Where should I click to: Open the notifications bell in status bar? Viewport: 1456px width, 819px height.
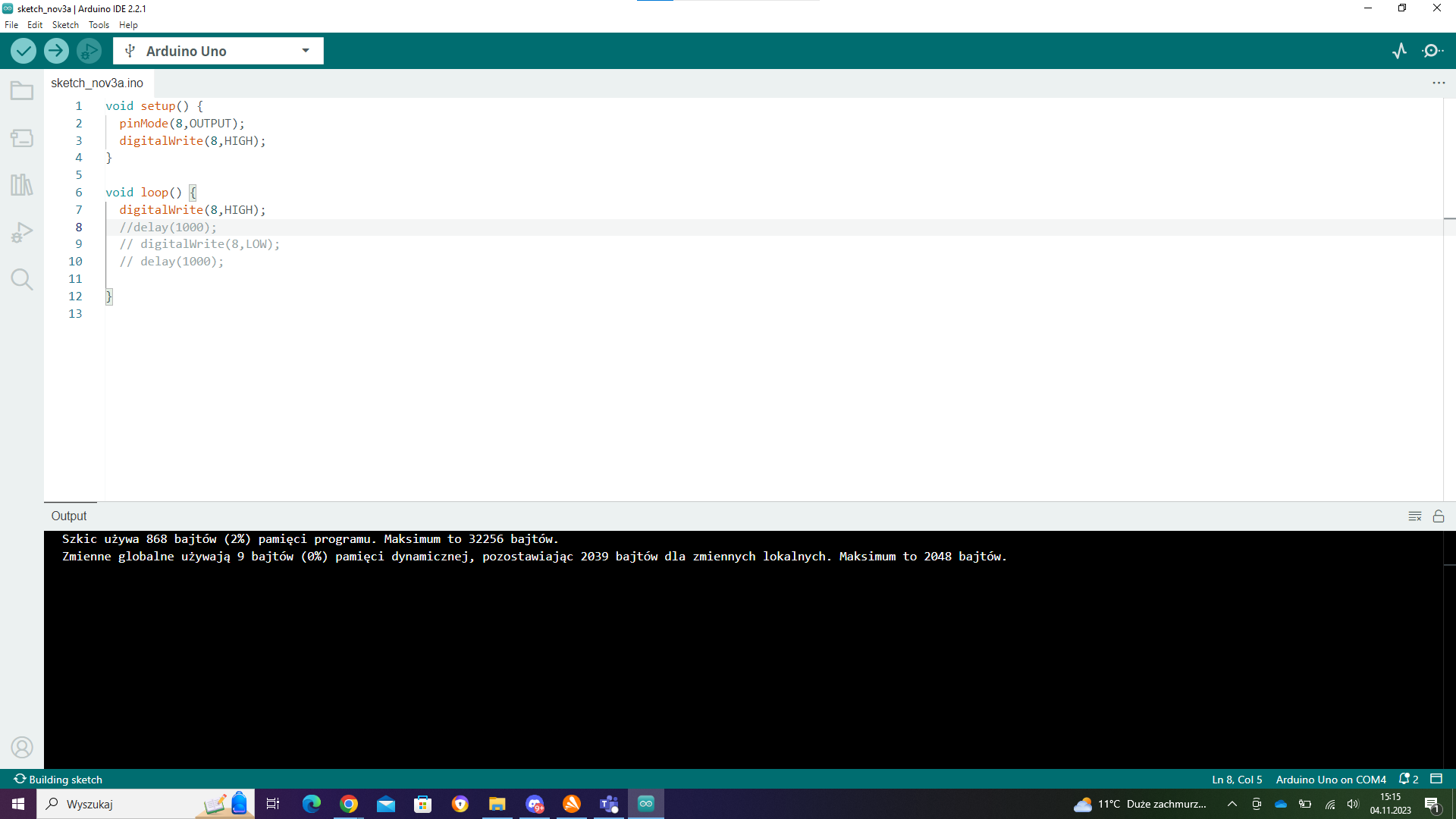click(1409, 779)
